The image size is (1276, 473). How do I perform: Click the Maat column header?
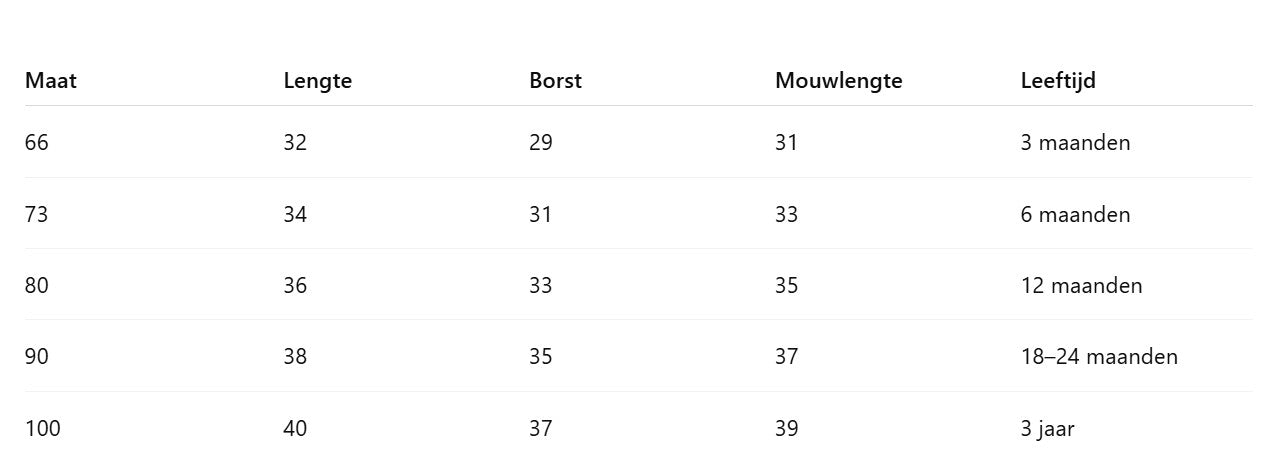50,81
